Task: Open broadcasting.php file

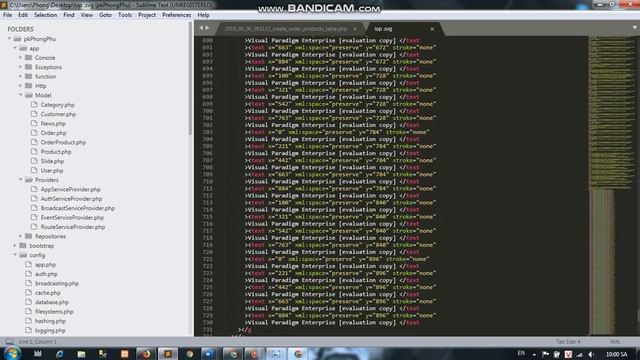Action: point(57,283)
